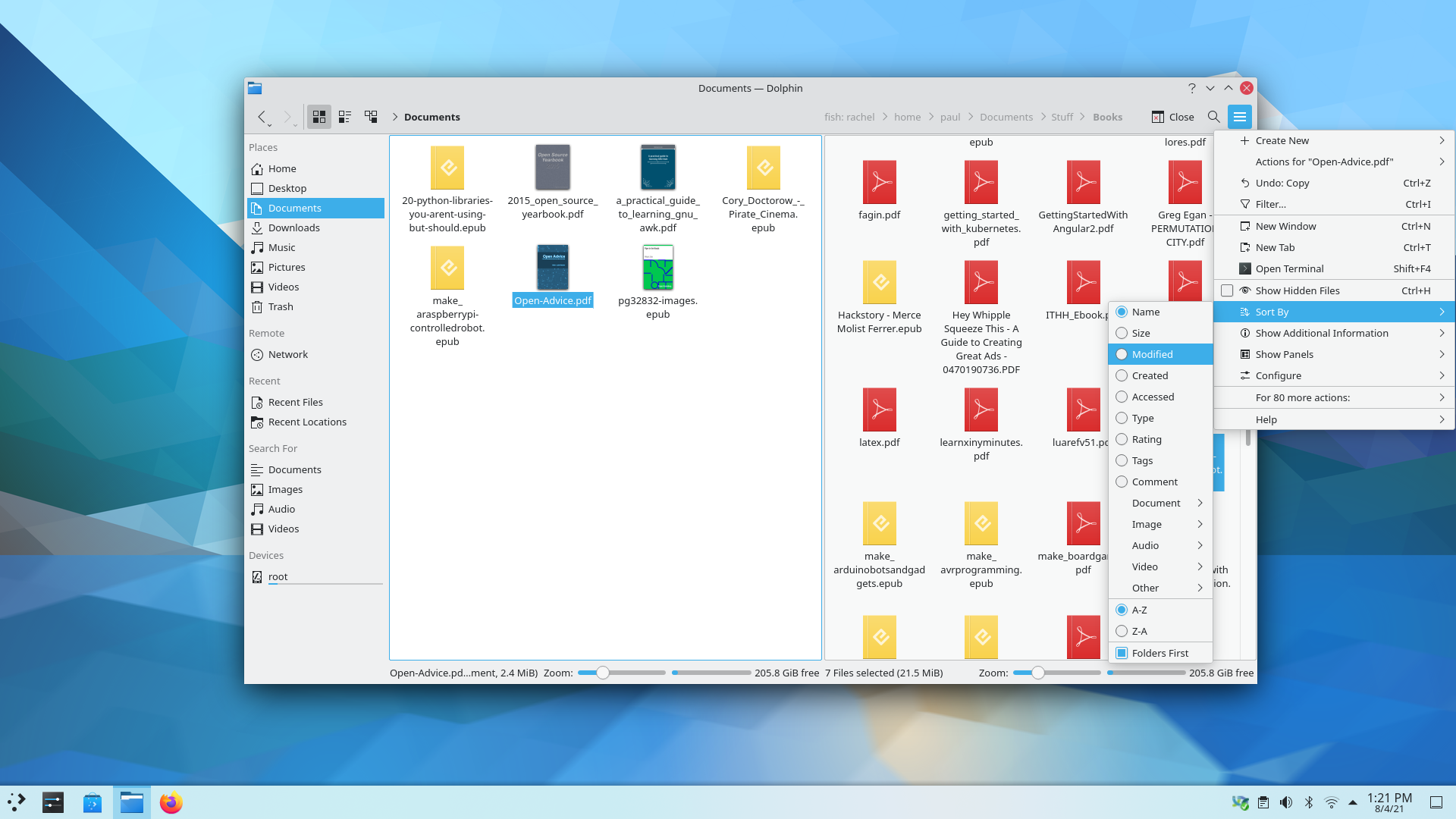
Task: Select the 'Modified' sort radio button
Action: tap(1121, 354)
